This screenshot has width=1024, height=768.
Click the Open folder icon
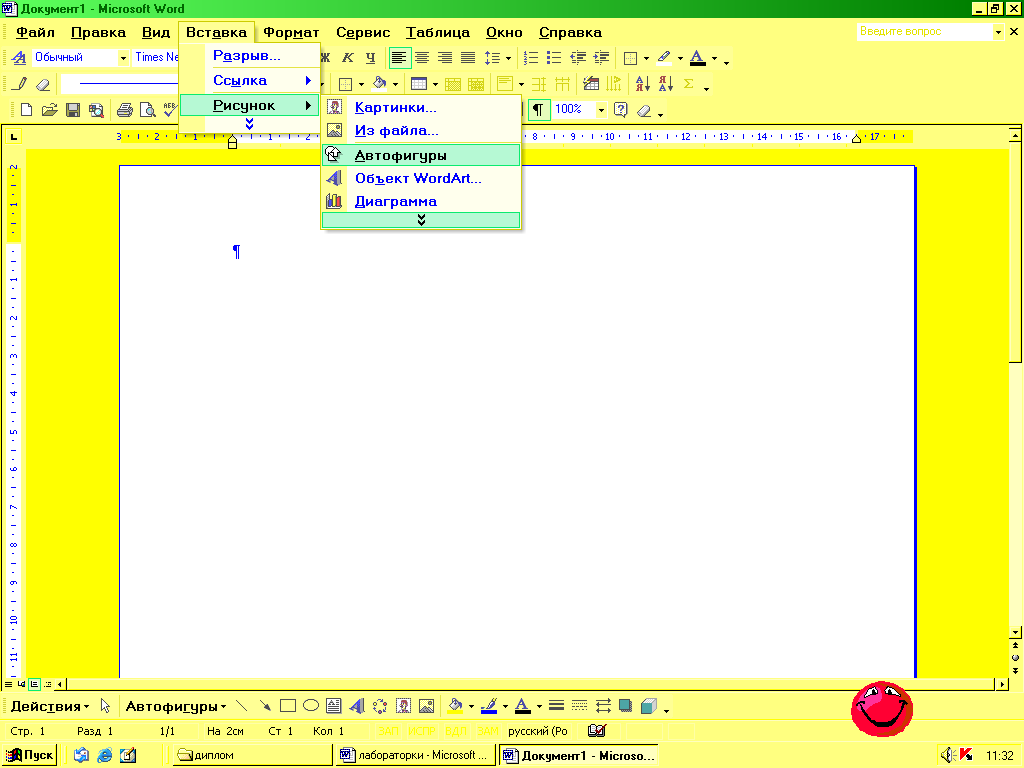50,110
